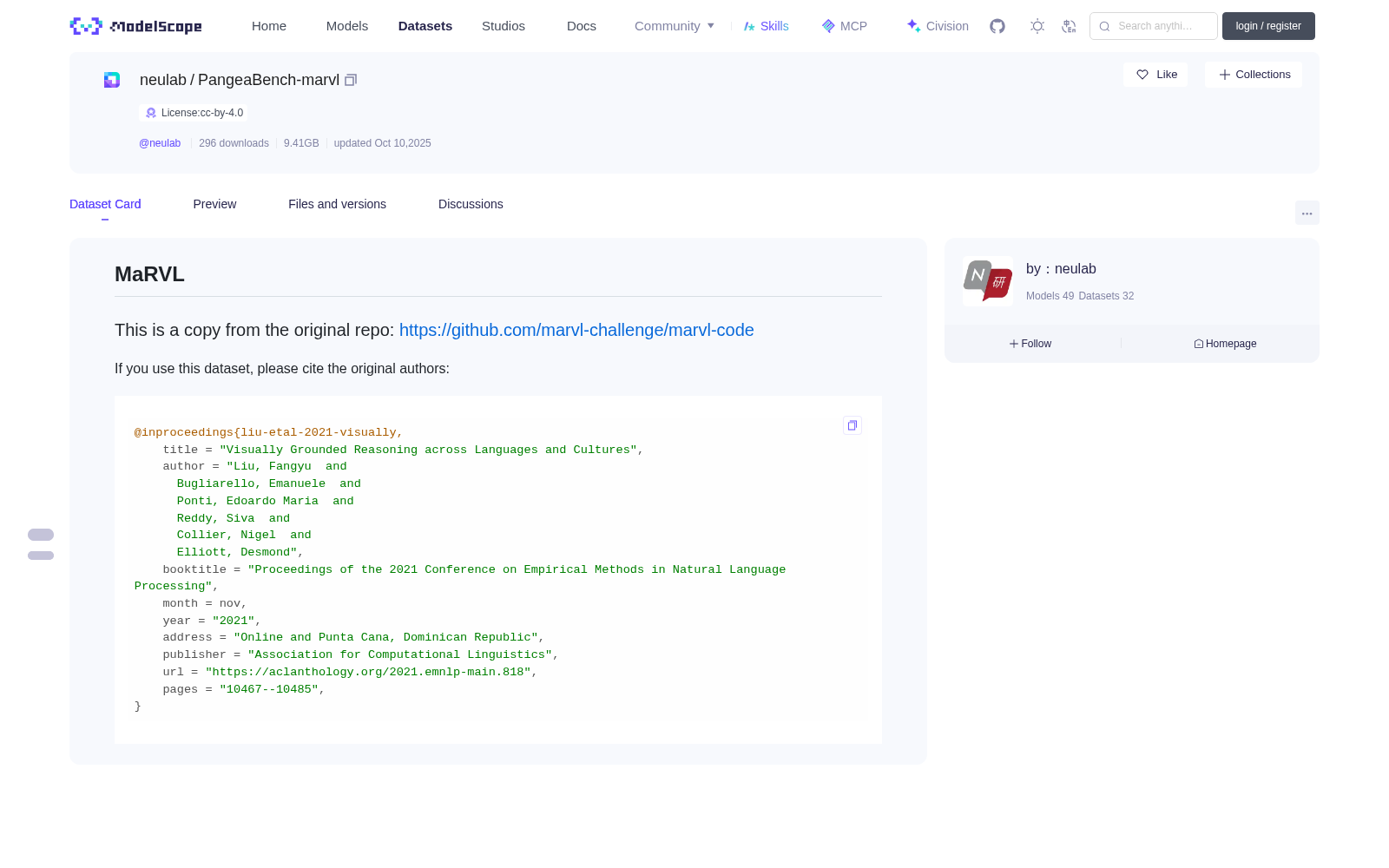Go to the Home page

269,26
